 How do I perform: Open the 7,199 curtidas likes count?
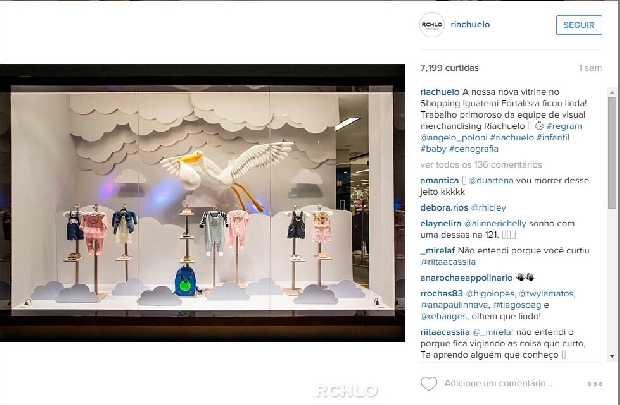[449, 68]
